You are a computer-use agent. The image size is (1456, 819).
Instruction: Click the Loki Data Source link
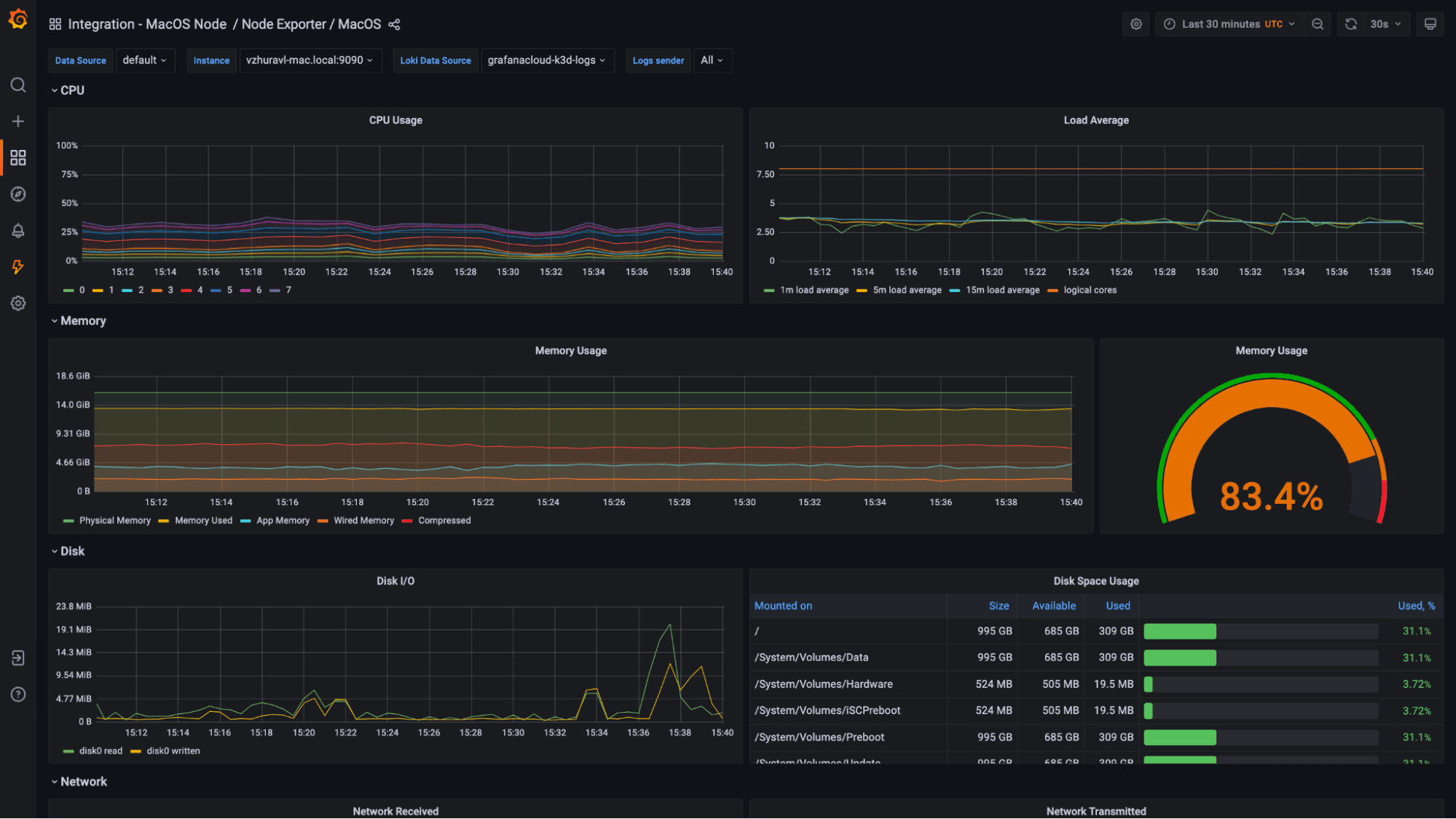[x=435, y=60]
